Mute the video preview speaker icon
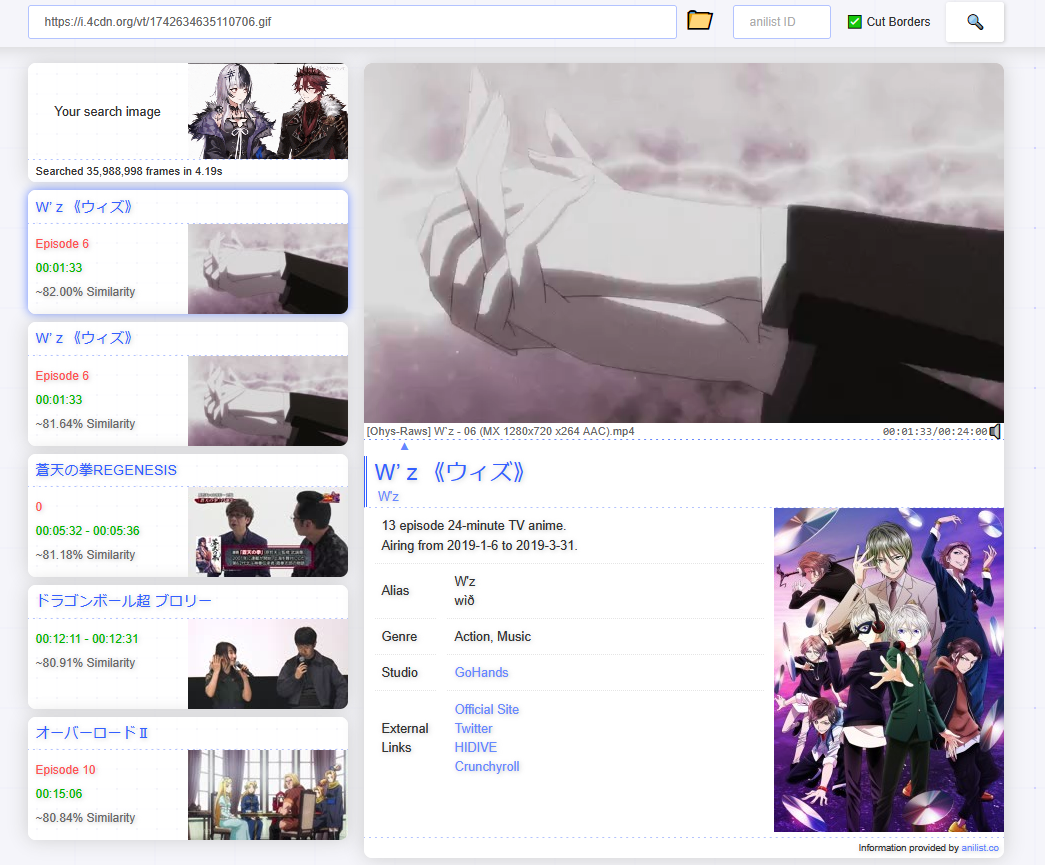Image resolution: width=1045 pixels, height=865 pixels. click(x=996, y=431)
